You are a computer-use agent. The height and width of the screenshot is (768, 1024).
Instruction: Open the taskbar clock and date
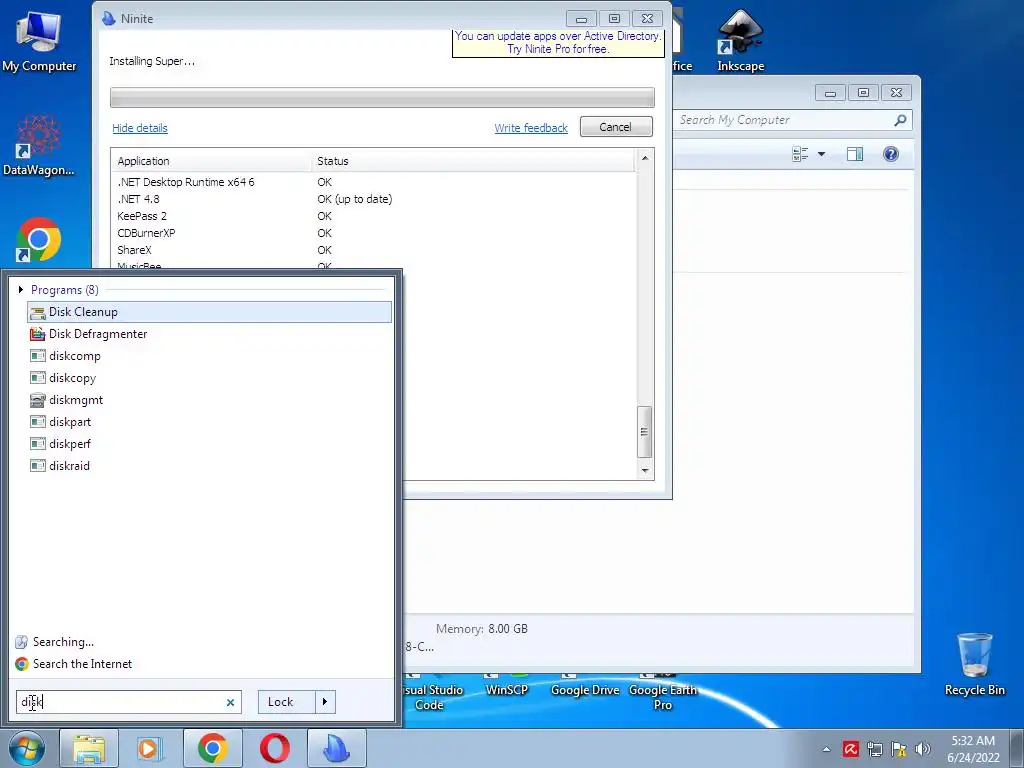tap(973, 749)
